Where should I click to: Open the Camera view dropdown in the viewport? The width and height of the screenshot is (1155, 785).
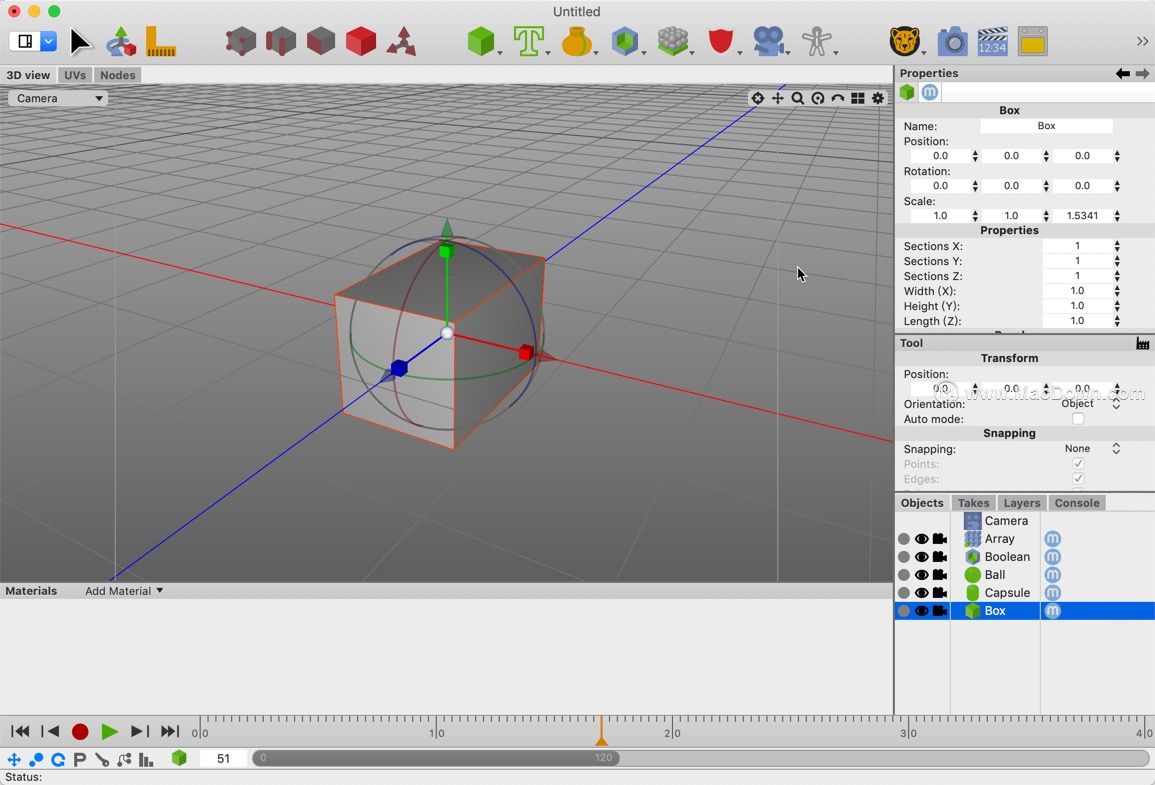(57, 98)
